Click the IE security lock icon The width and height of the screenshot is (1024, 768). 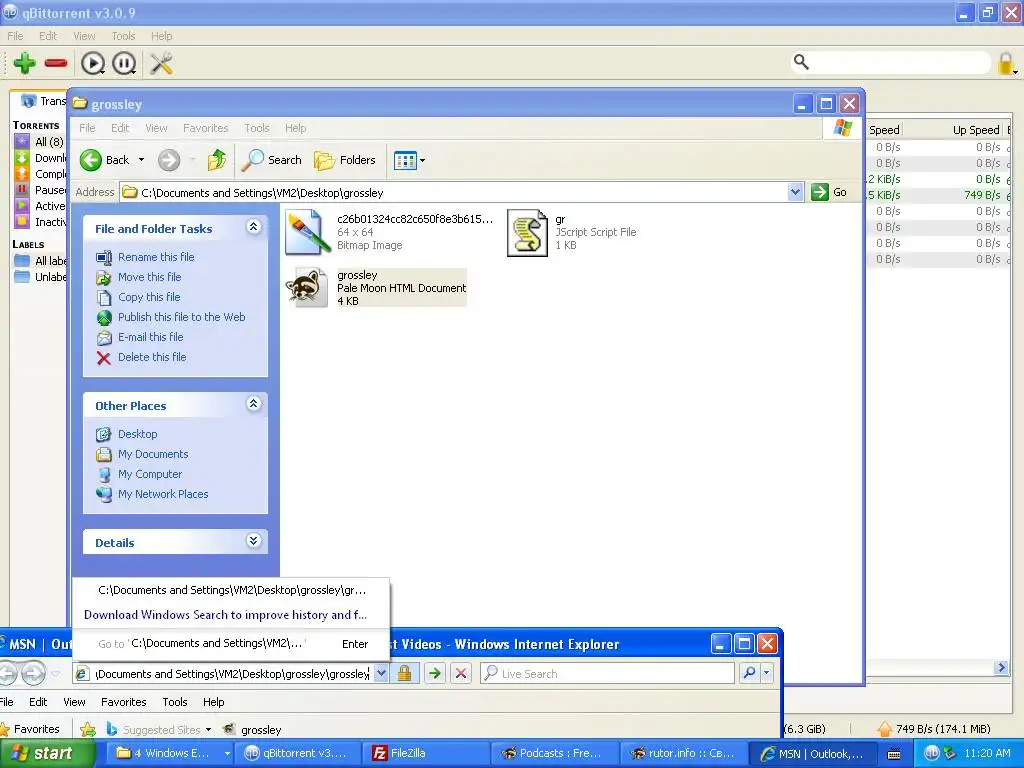click(x=404, y=673)
